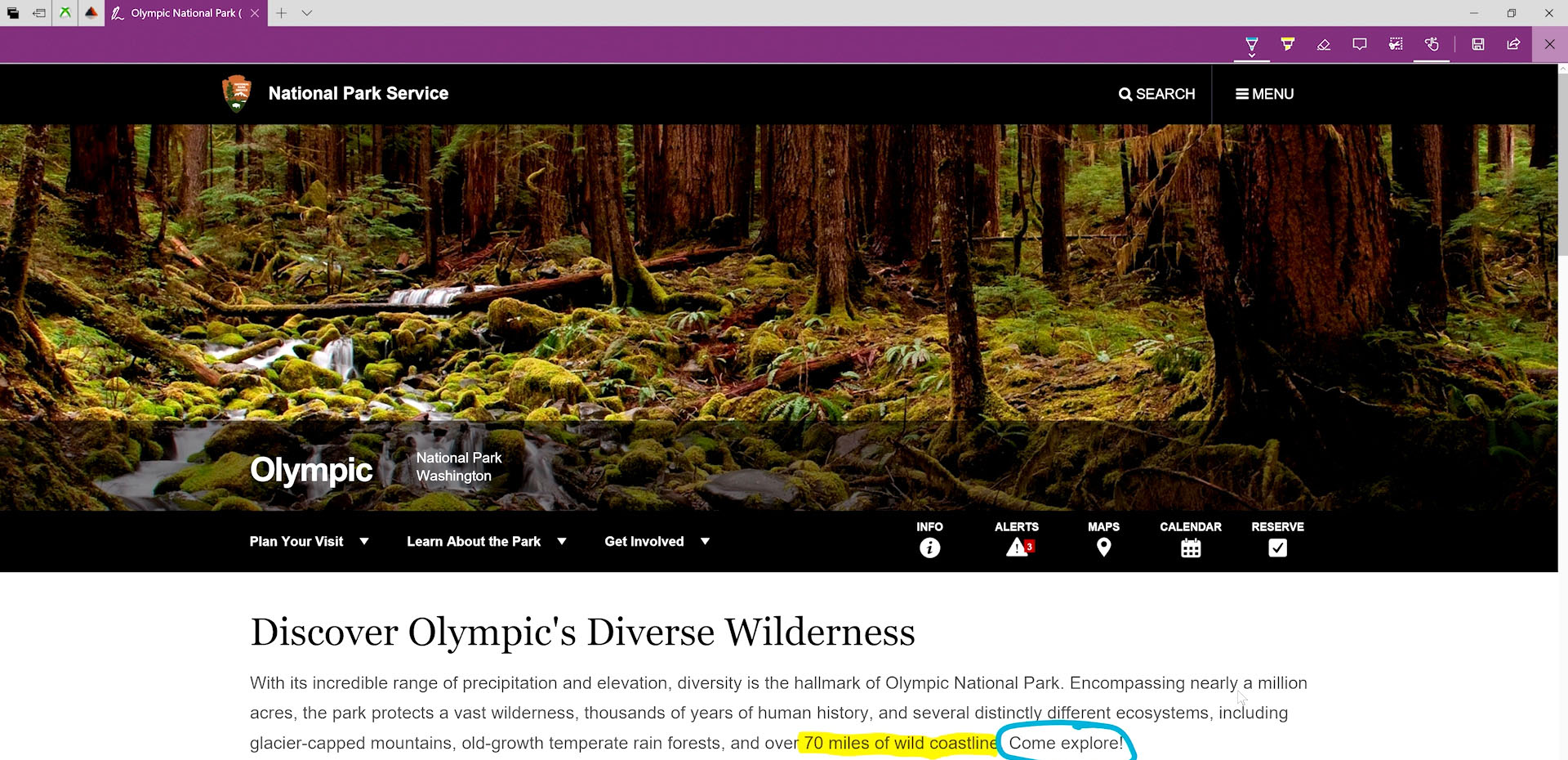Viewport: 1568px width, 760px height.
Task: Open a new tab
Action: point(281,13)
